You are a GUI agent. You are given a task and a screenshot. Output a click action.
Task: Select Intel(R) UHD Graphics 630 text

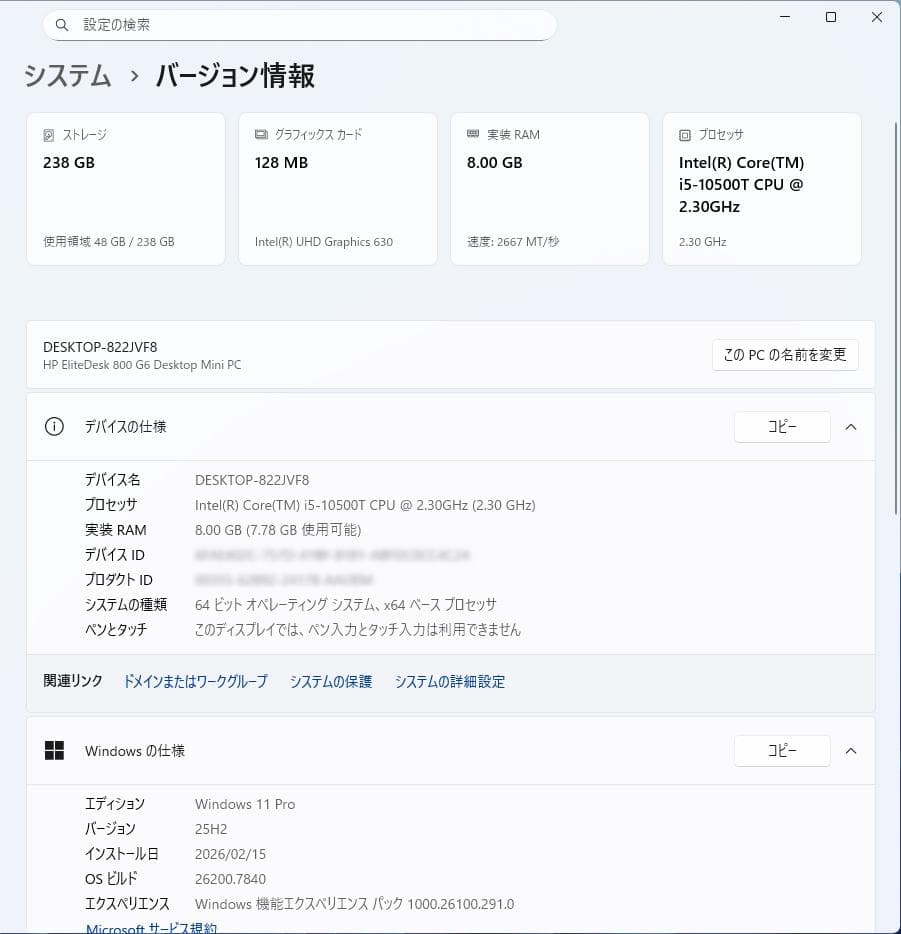(323, 242)
